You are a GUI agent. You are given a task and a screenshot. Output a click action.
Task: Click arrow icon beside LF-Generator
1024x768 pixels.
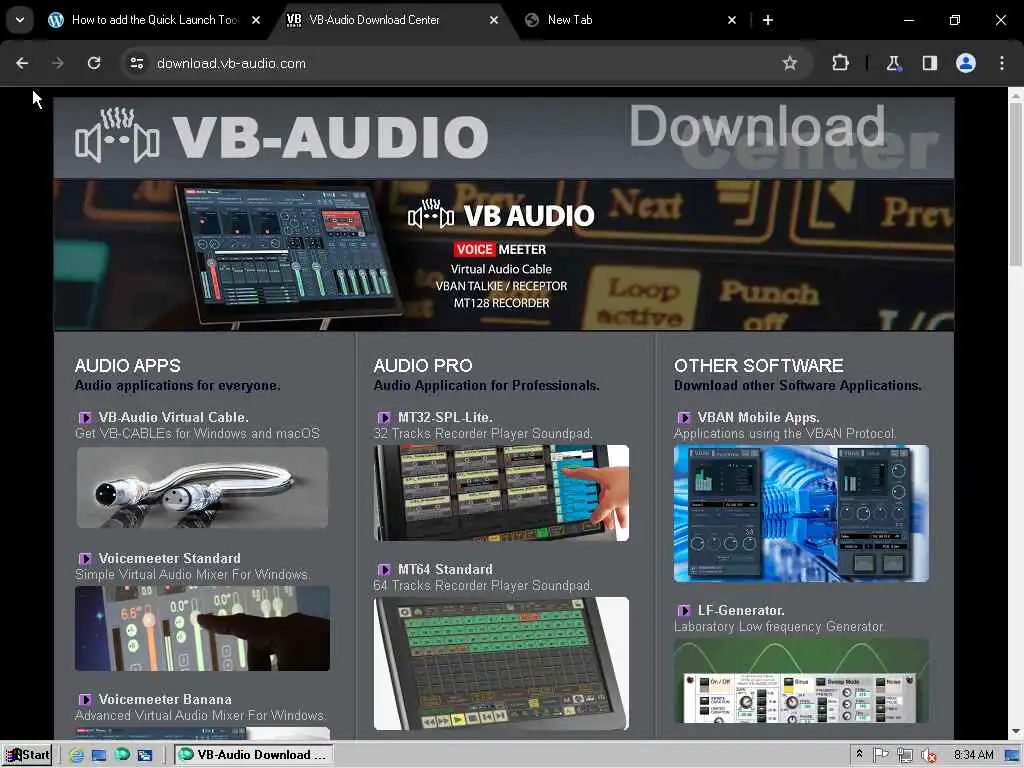click(684, 611)
